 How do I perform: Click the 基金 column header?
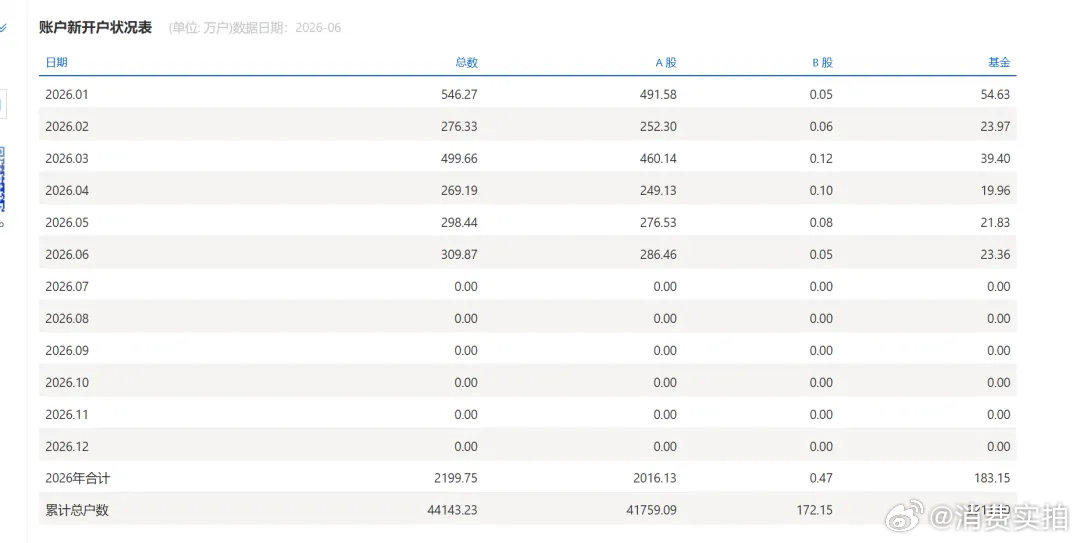(x=999, y=62)
